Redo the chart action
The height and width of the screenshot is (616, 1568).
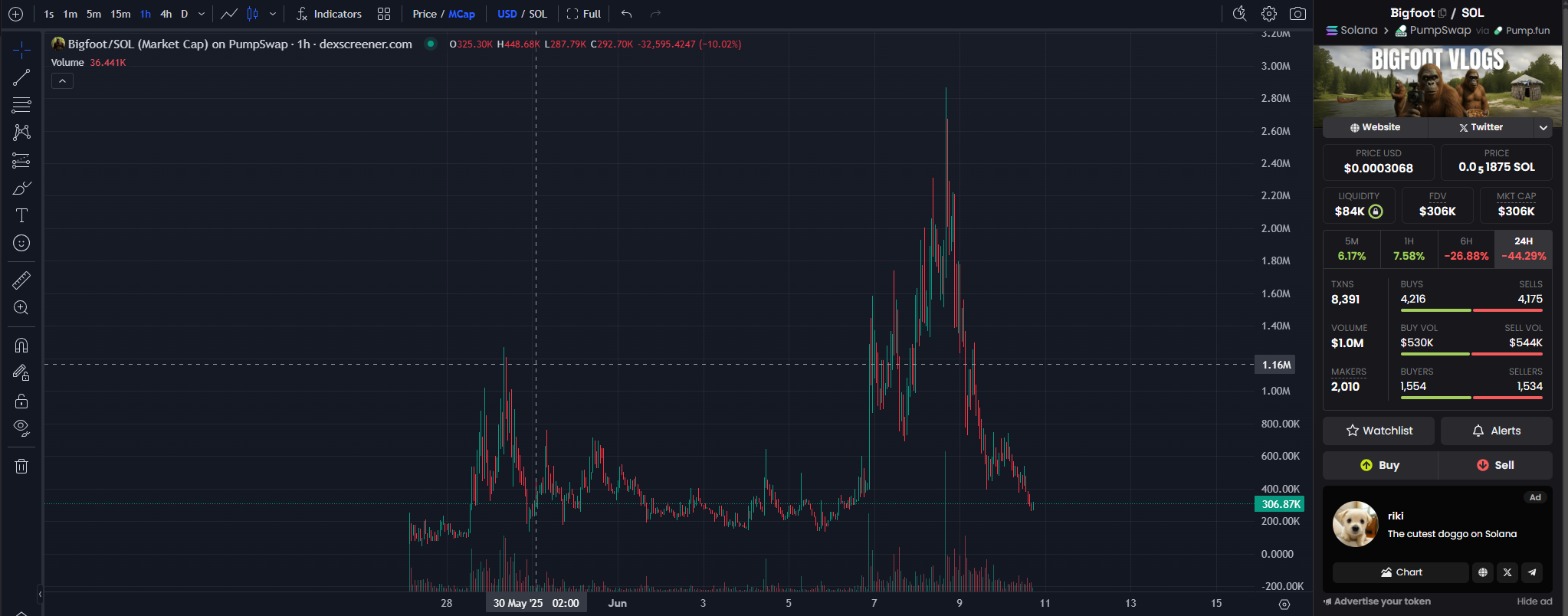(x=655, y=14)
